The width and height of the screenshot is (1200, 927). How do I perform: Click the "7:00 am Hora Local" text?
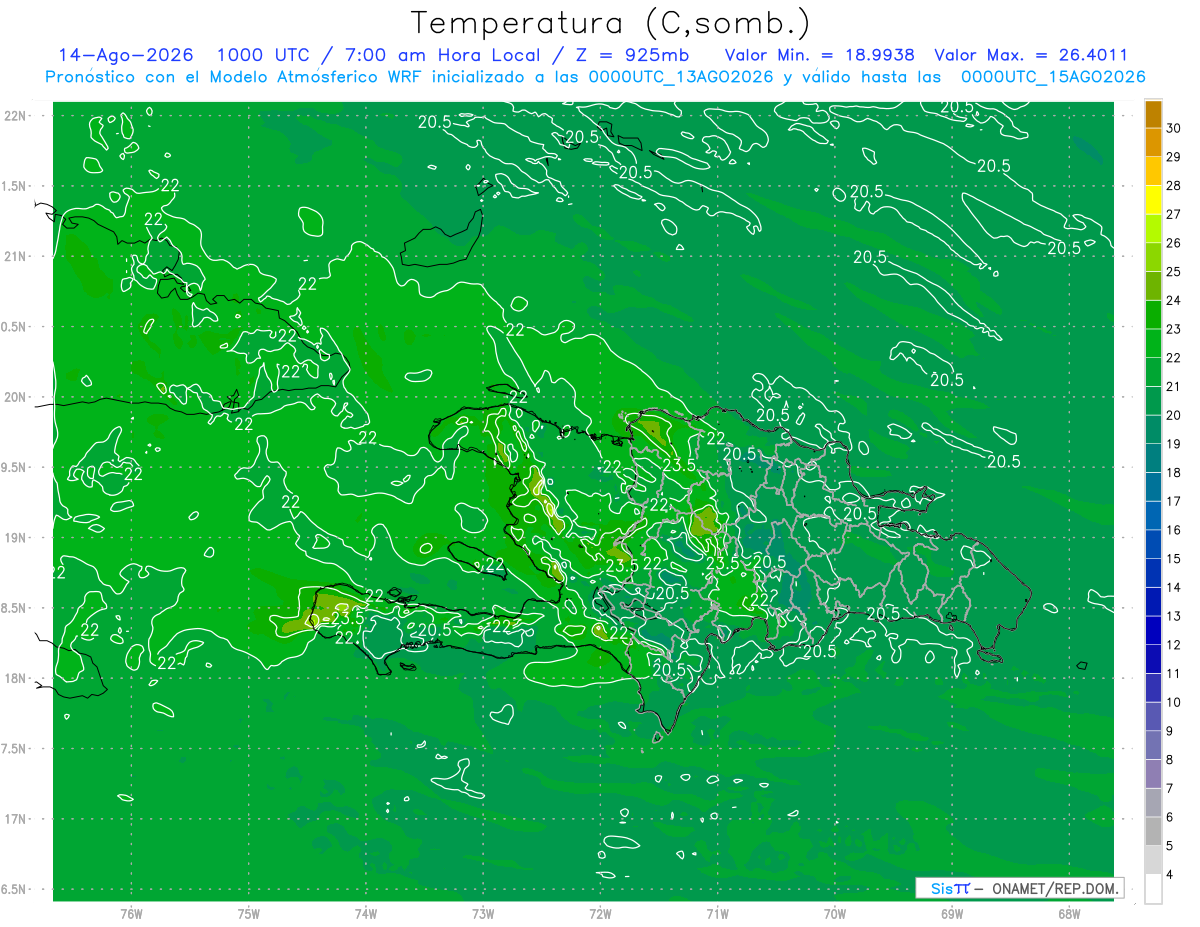(x=445, y=55)
